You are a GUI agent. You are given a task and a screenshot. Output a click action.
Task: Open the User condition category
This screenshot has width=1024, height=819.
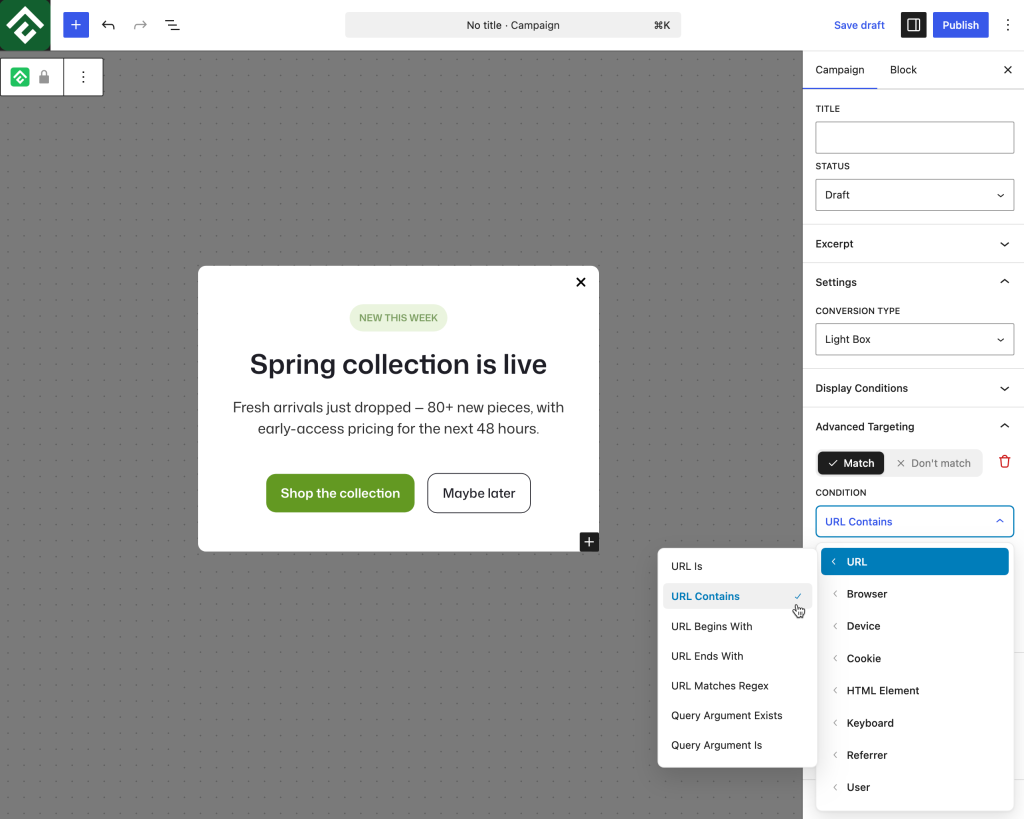coord(914,787)
